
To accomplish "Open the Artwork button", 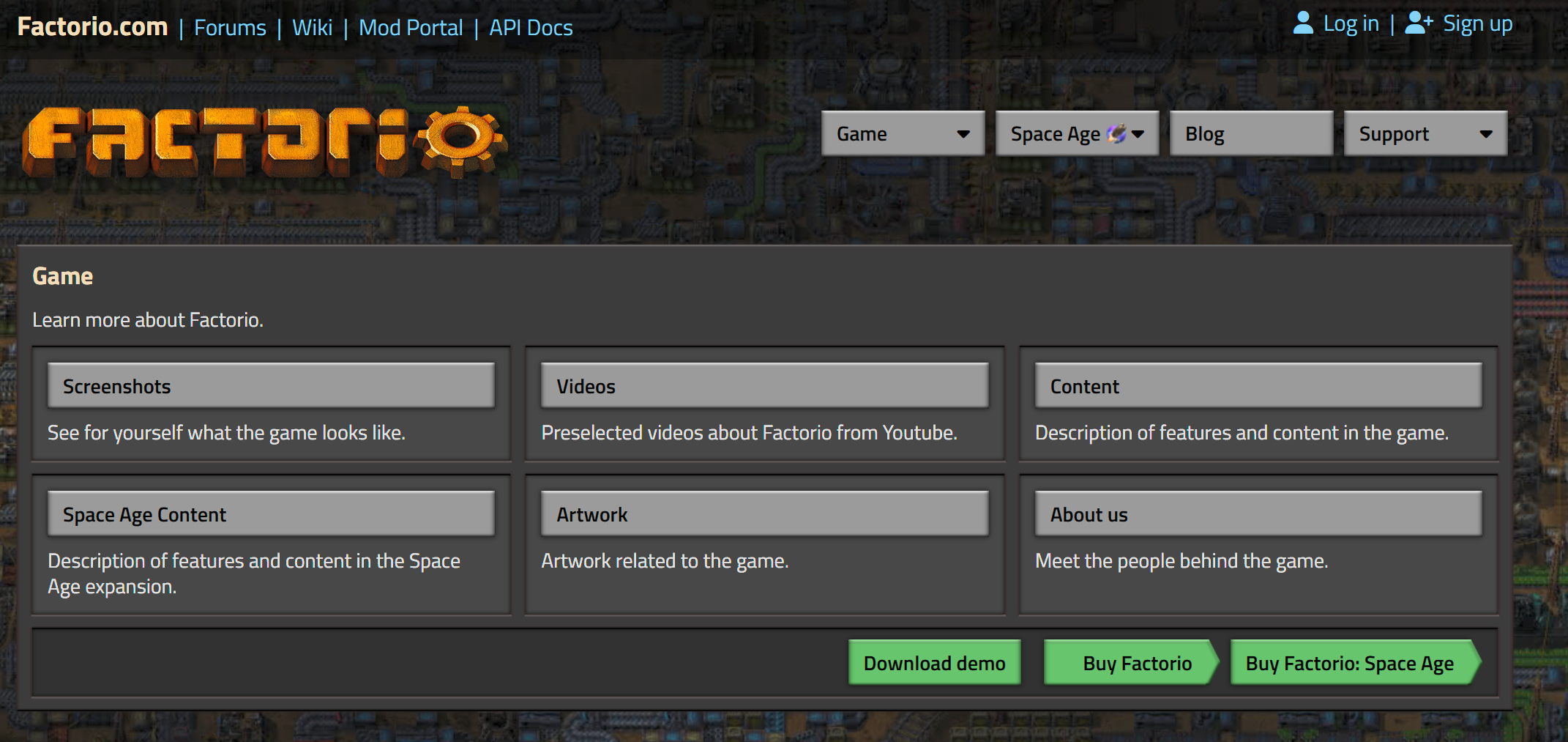I will coord(764,513).
